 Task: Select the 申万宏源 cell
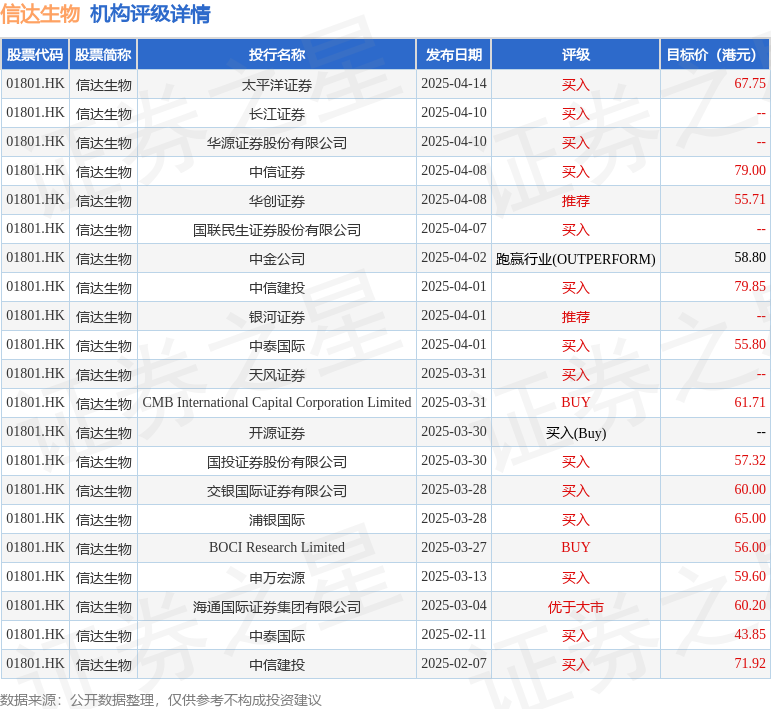(x=277, y=578)
